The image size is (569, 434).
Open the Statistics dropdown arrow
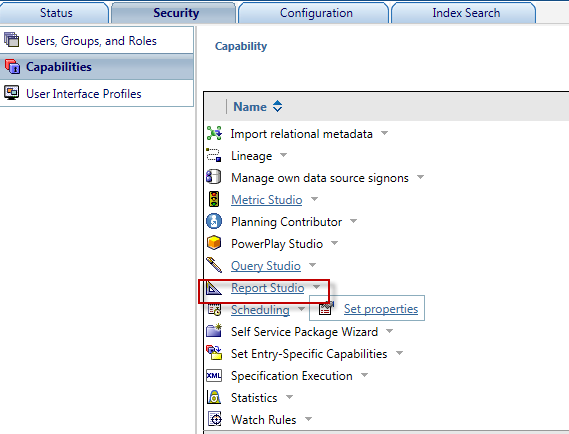click(289, 397)
